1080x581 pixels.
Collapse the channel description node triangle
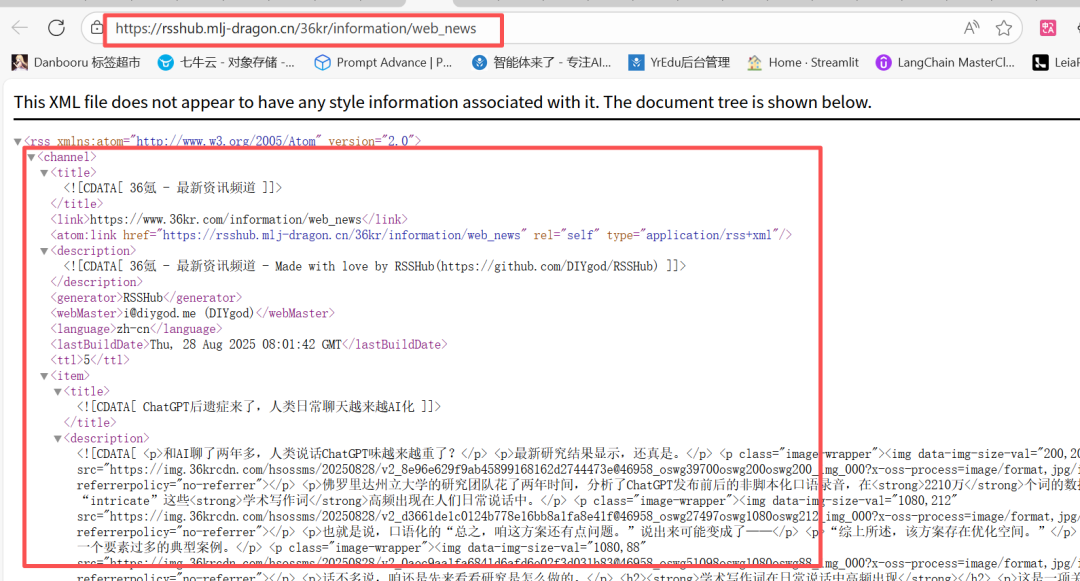coord(44,251)
